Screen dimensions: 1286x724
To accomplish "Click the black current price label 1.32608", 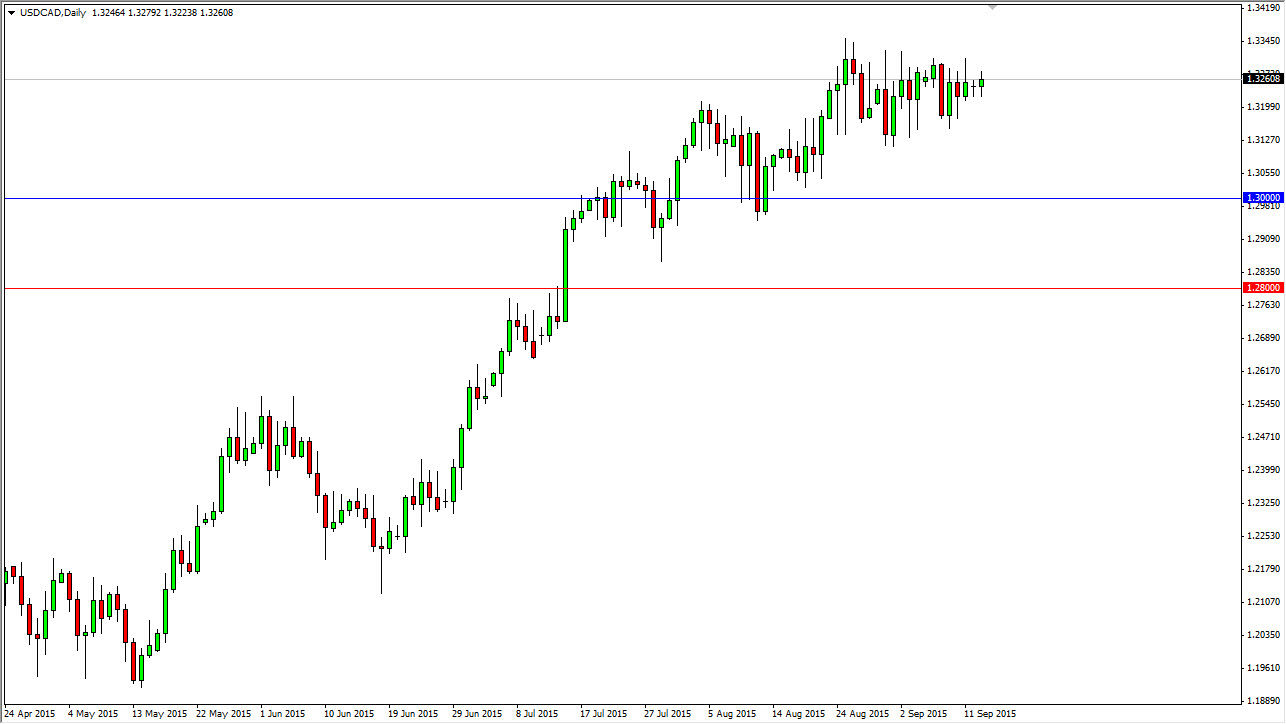I will click(x=1263, y=78).
